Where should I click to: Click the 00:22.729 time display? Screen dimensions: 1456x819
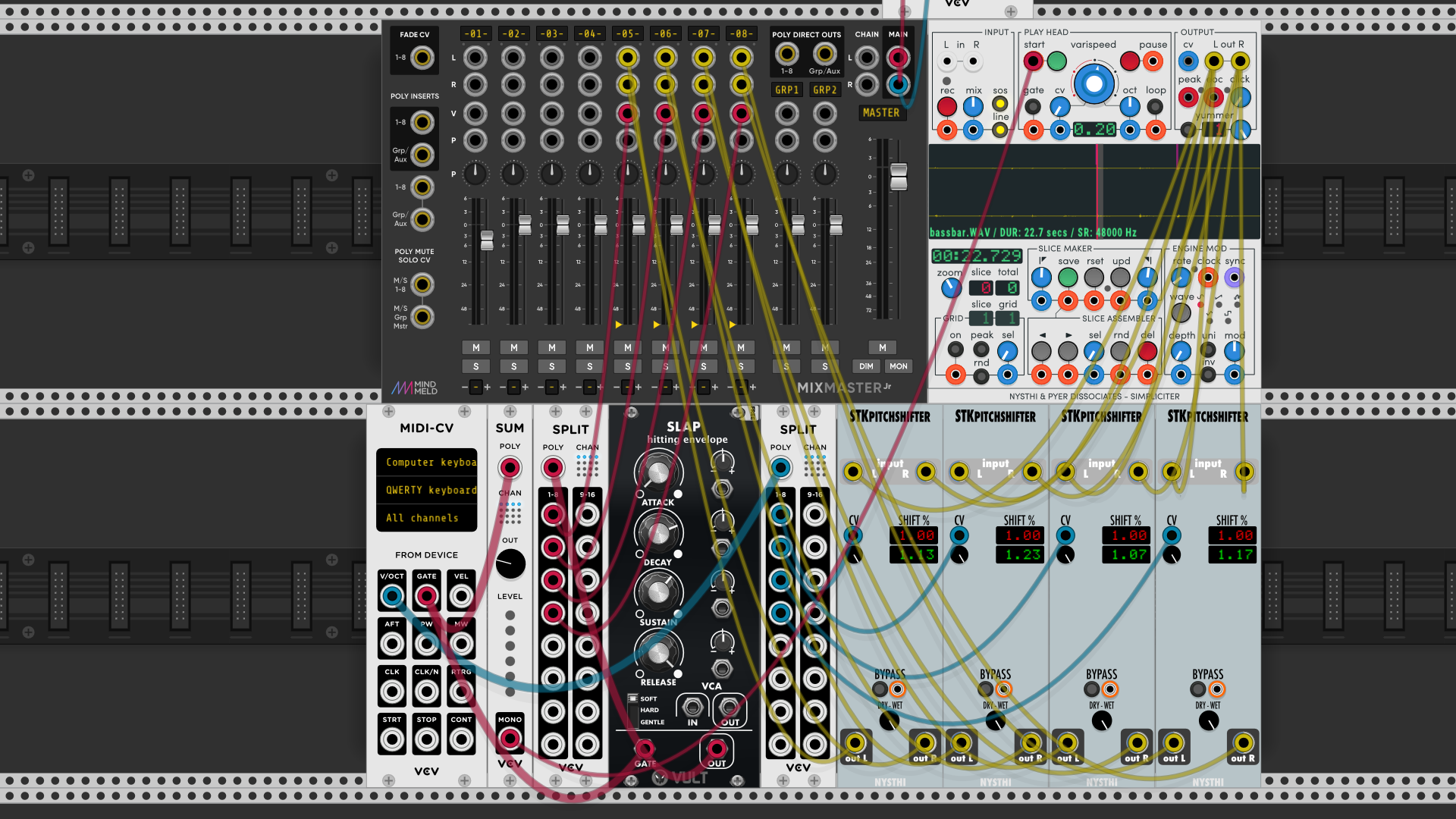pyautogui.click(x=977, y=256)
